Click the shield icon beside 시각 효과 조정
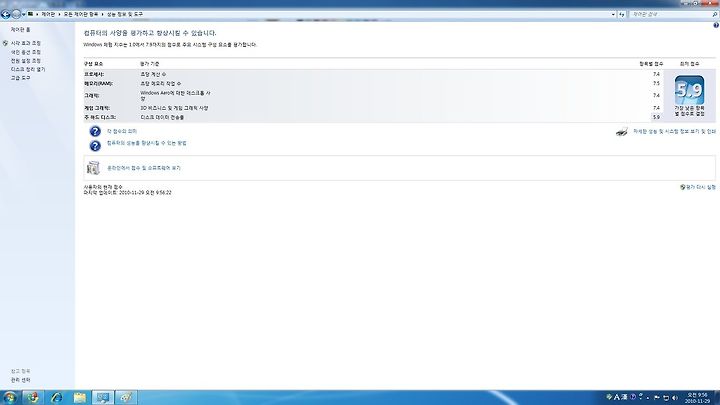The height and width of the screenshot is (405, 720). [x=5, y=43]
